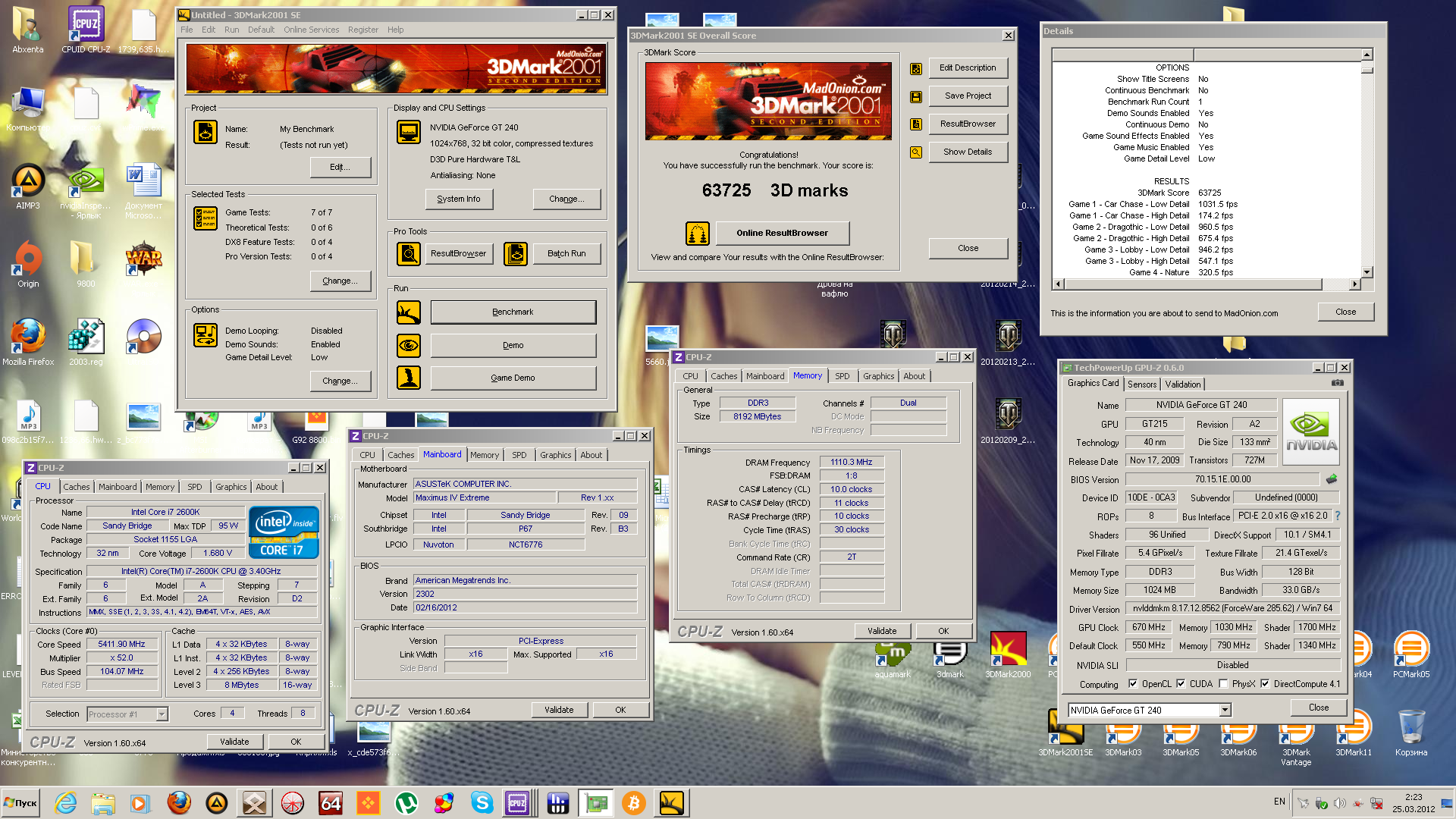This screenshot has height=819, width=1456.
Task: Click the Edit Description icon in Overall Score
Action: [x=916, y=69]
